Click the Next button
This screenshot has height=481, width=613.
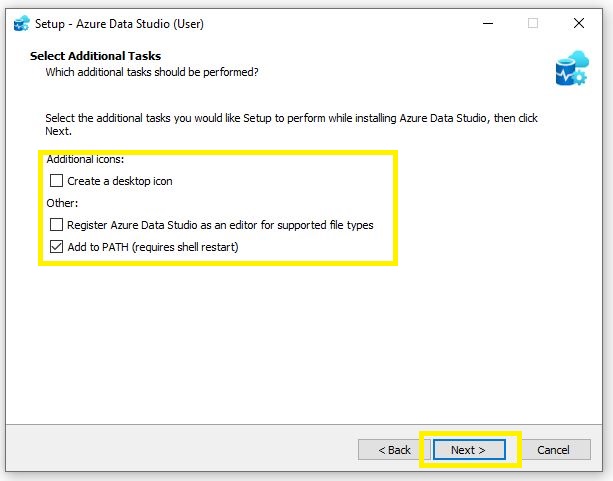[x=469, y=450]
